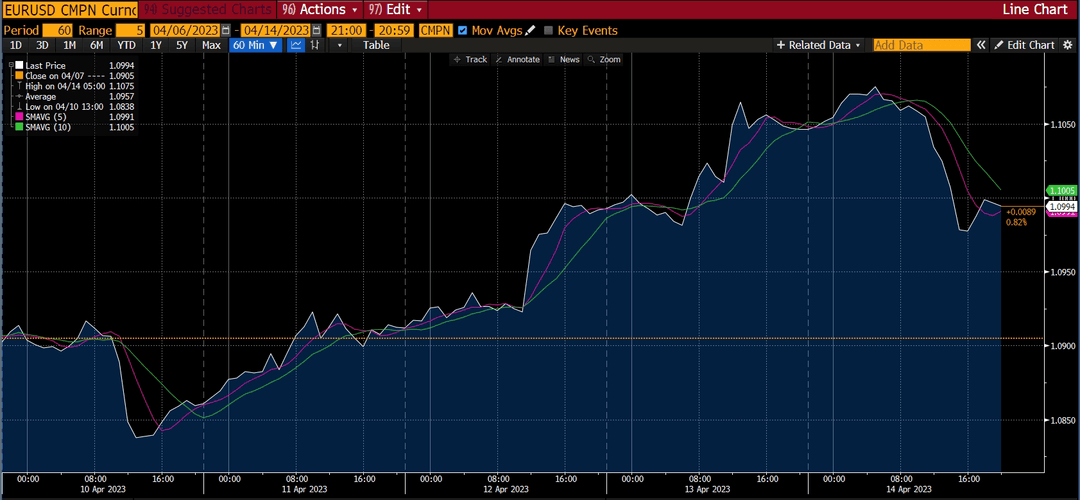1080x500 pixels.
Task: Select the CMPN pricing source field
Action: [x=435, y=30]
